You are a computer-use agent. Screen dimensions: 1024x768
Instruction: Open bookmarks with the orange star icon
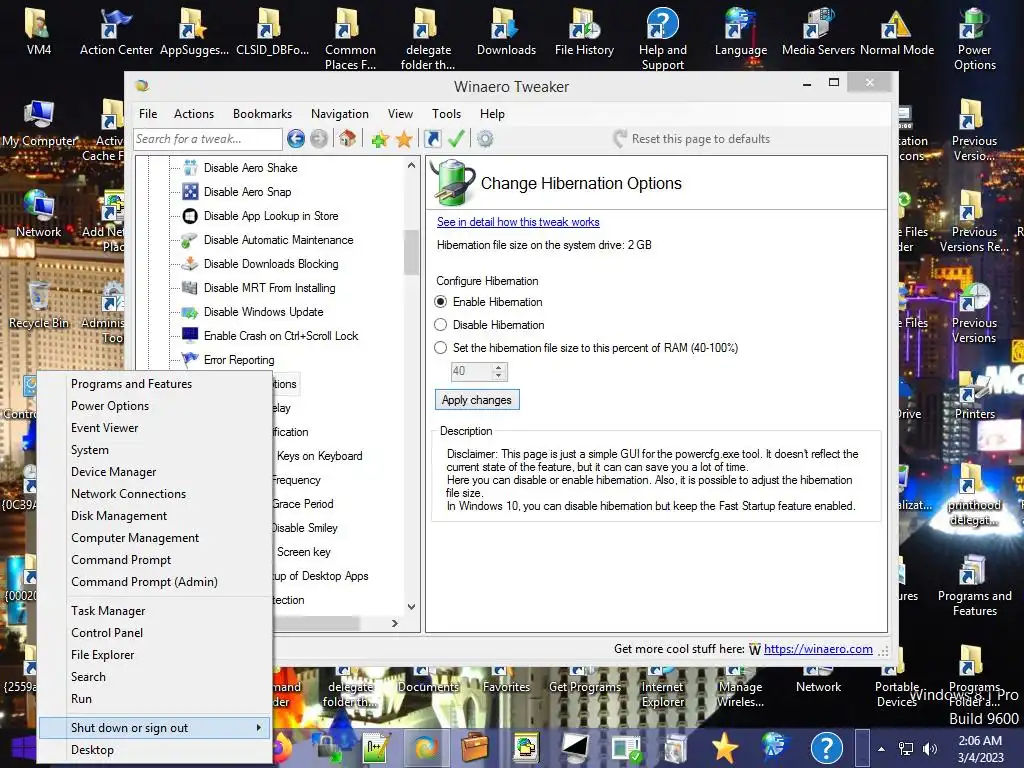tap(404, 139)
